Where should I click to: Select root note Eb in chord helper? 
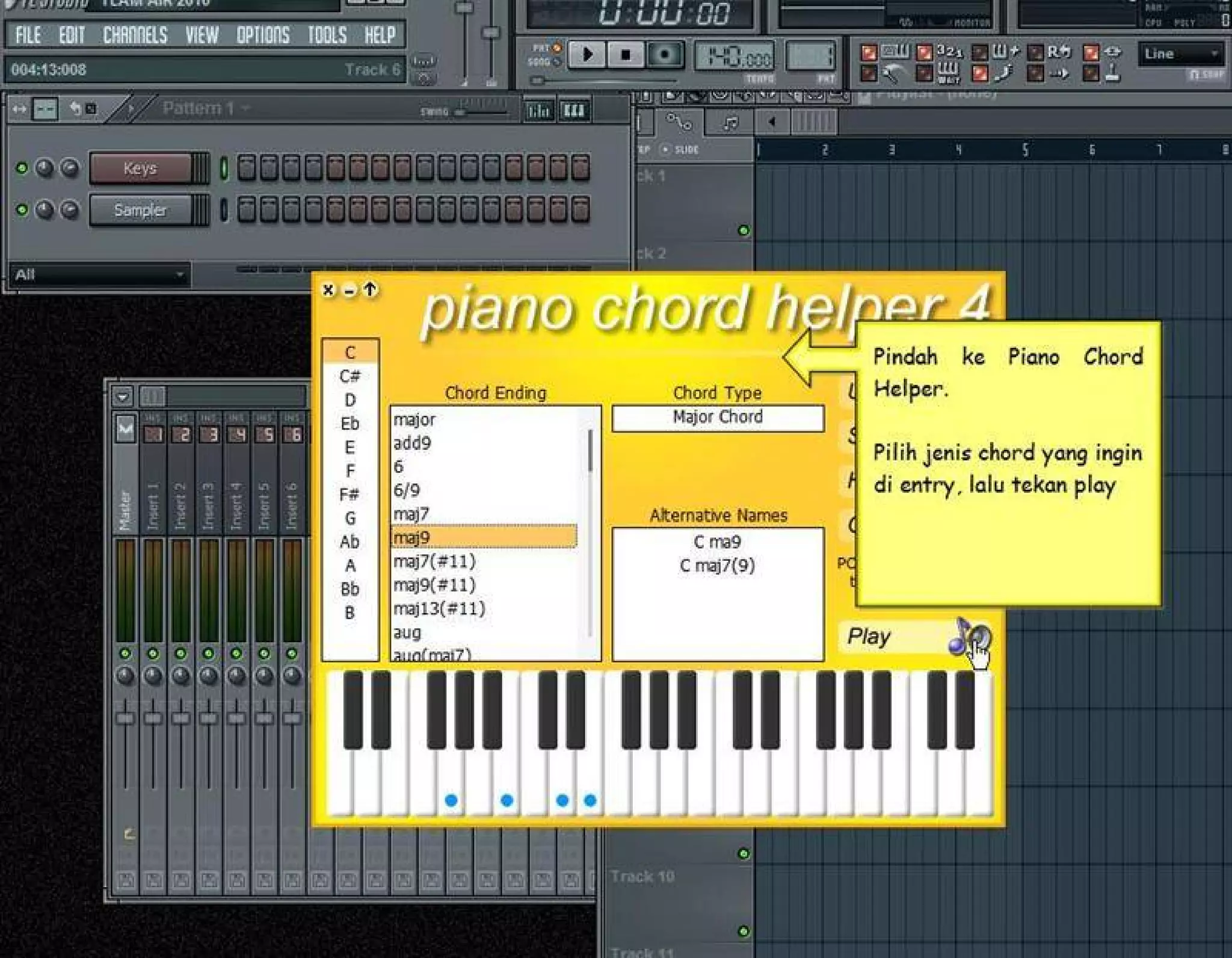point(350,424)
